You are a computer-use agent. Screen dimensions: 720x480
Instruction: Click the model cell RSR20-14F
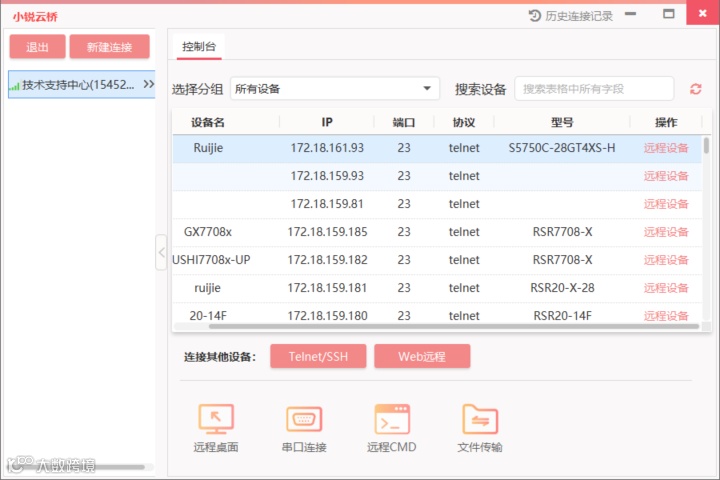[x=562, y=316]
